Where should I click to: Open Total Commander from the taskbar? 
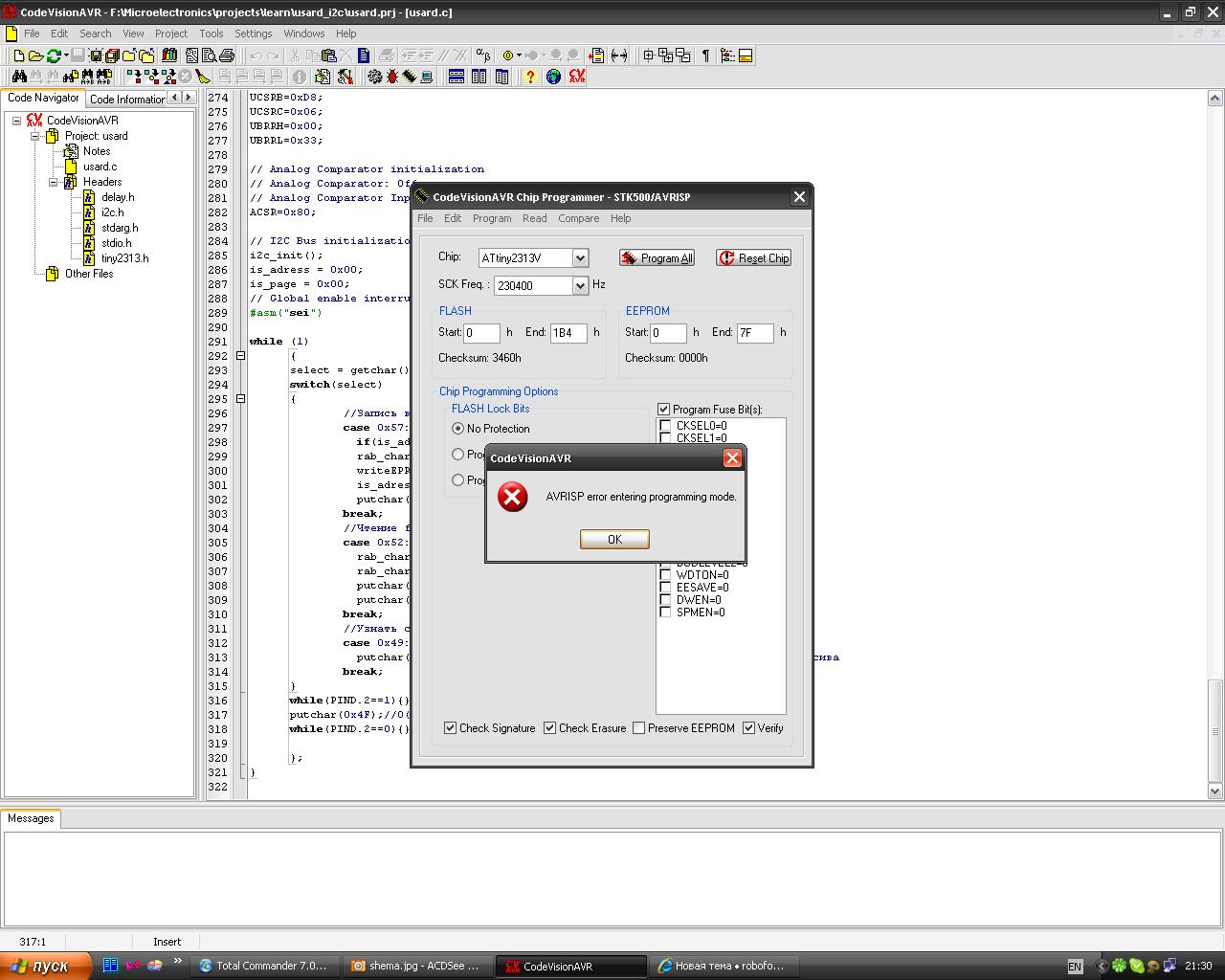point(263,966)
